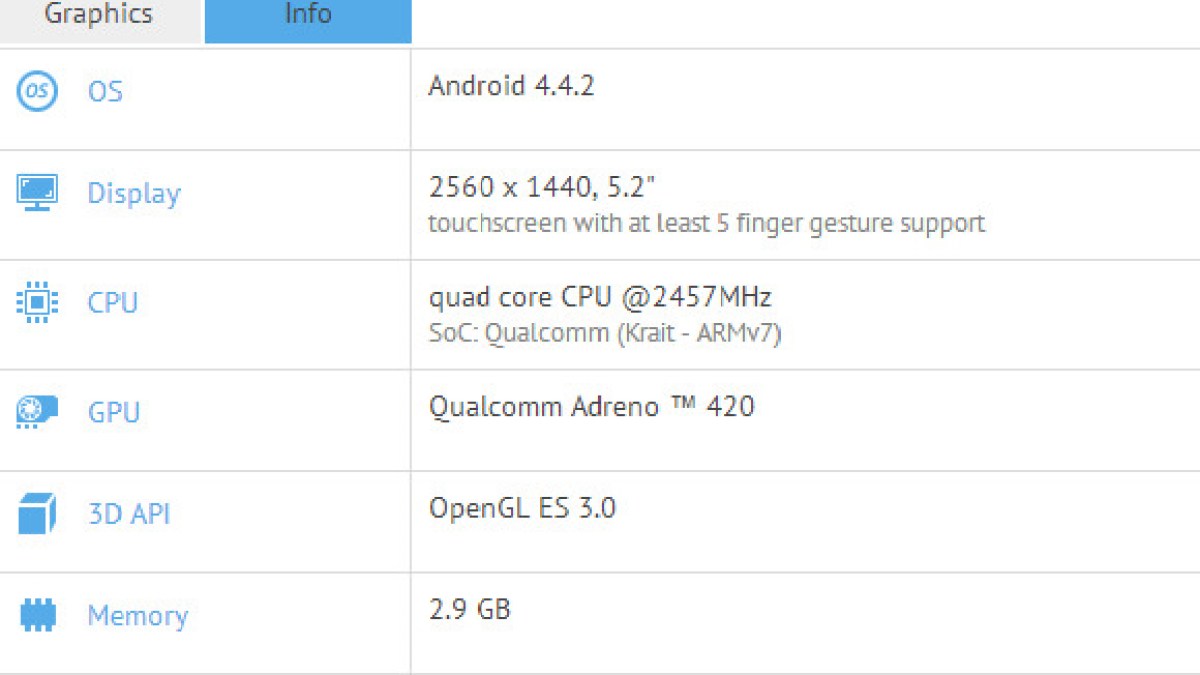Click the OS label
Screen dimensions: 1200x675
tap(105, 92)
